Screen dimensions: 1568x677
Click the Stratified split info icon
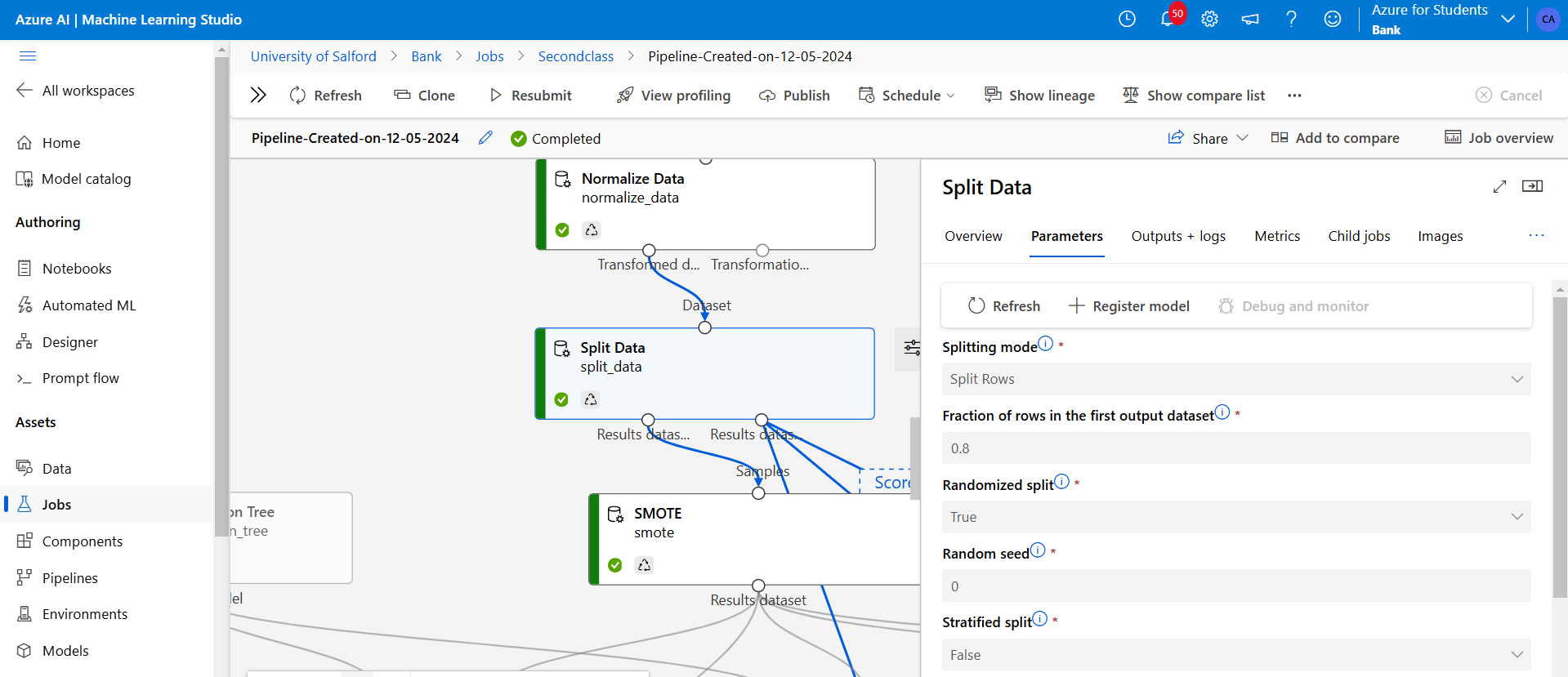point(1039,618)
